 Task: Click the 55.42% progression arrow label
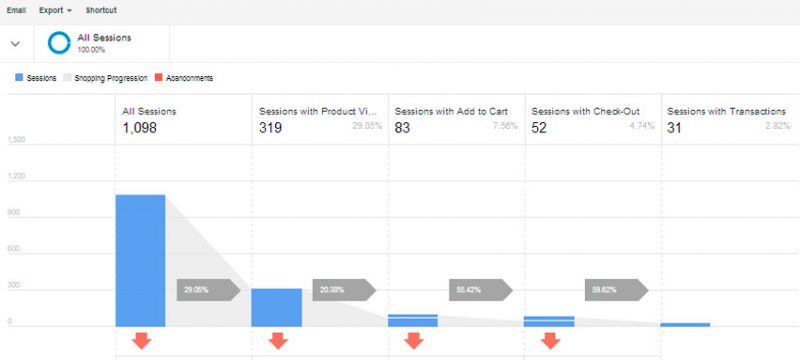coord(481,290)
